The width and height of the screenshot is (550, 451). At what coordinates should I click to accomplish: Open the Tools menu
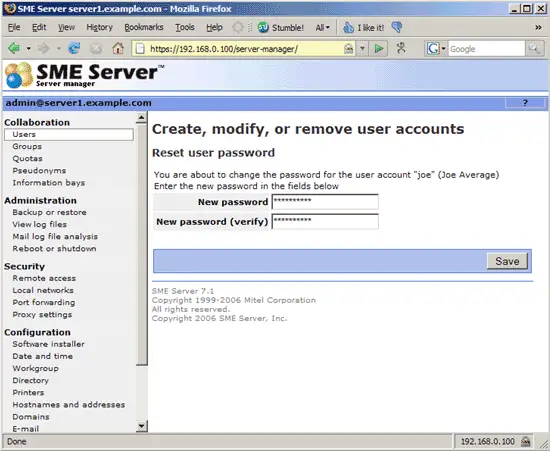[185, 27]
